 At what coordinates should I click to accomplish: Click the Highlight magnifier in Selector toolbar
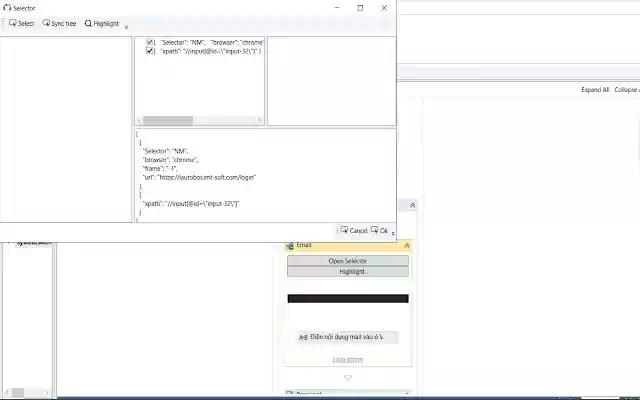point(102,23)
